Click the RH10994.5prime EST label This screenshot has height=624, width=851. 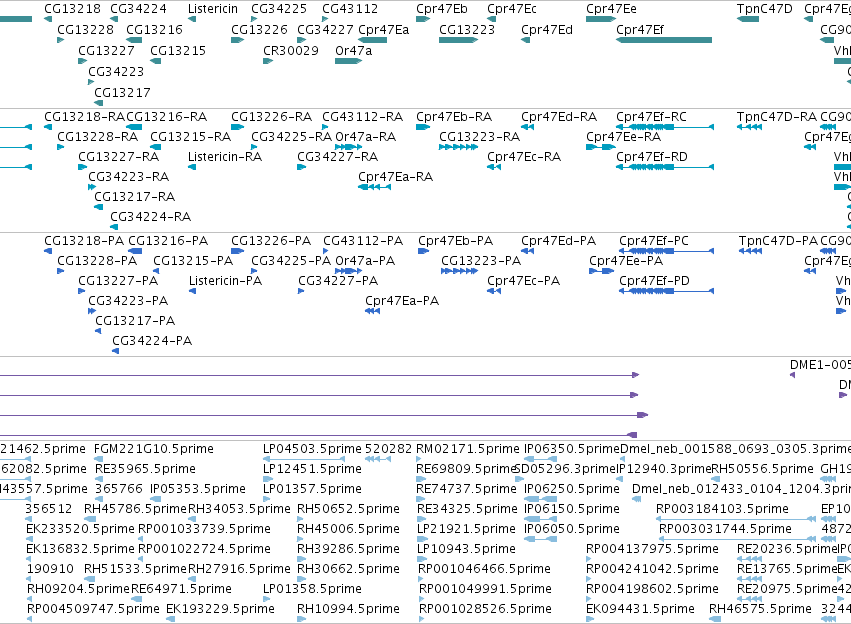[x=348, y=610]
